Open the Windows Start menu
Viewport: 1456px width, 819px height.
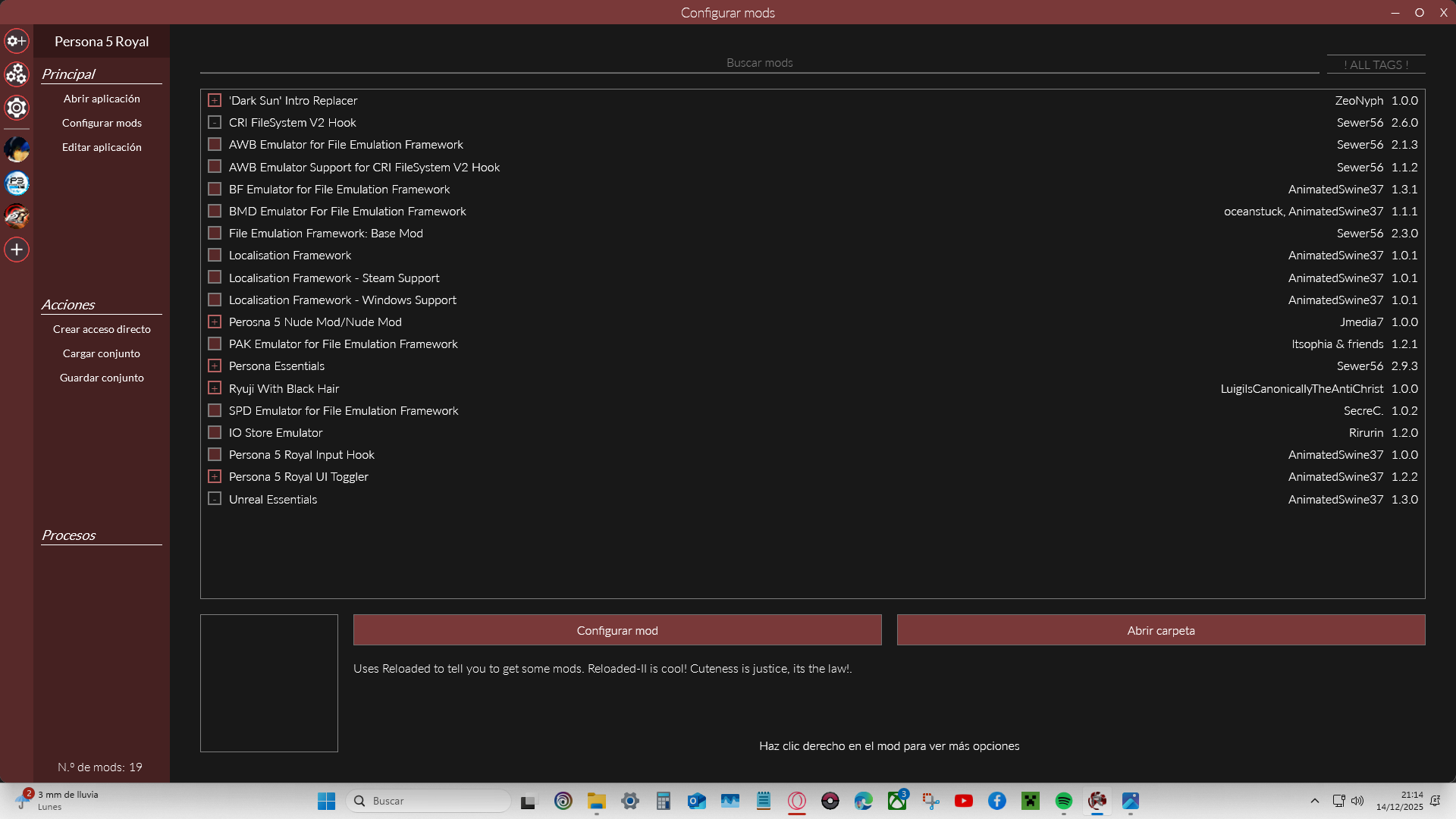tap(326, 801)
